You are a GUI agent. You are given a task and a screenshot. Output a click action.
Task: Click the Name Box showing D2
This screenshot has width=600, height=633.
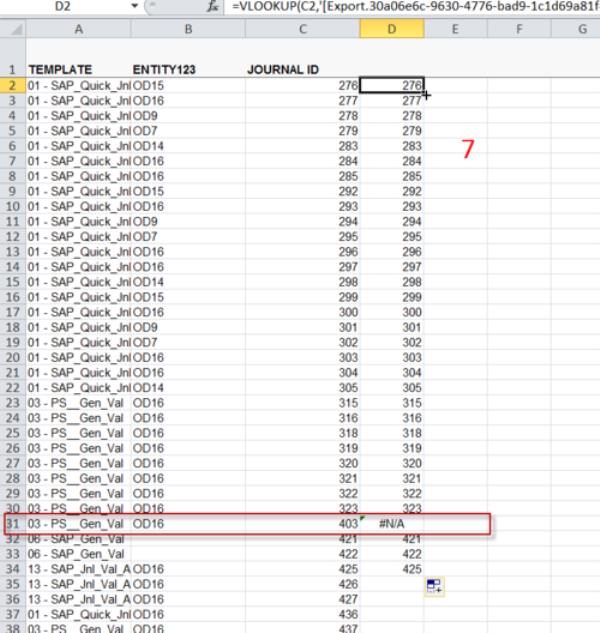pyautogui.click(x=65, y=6)
